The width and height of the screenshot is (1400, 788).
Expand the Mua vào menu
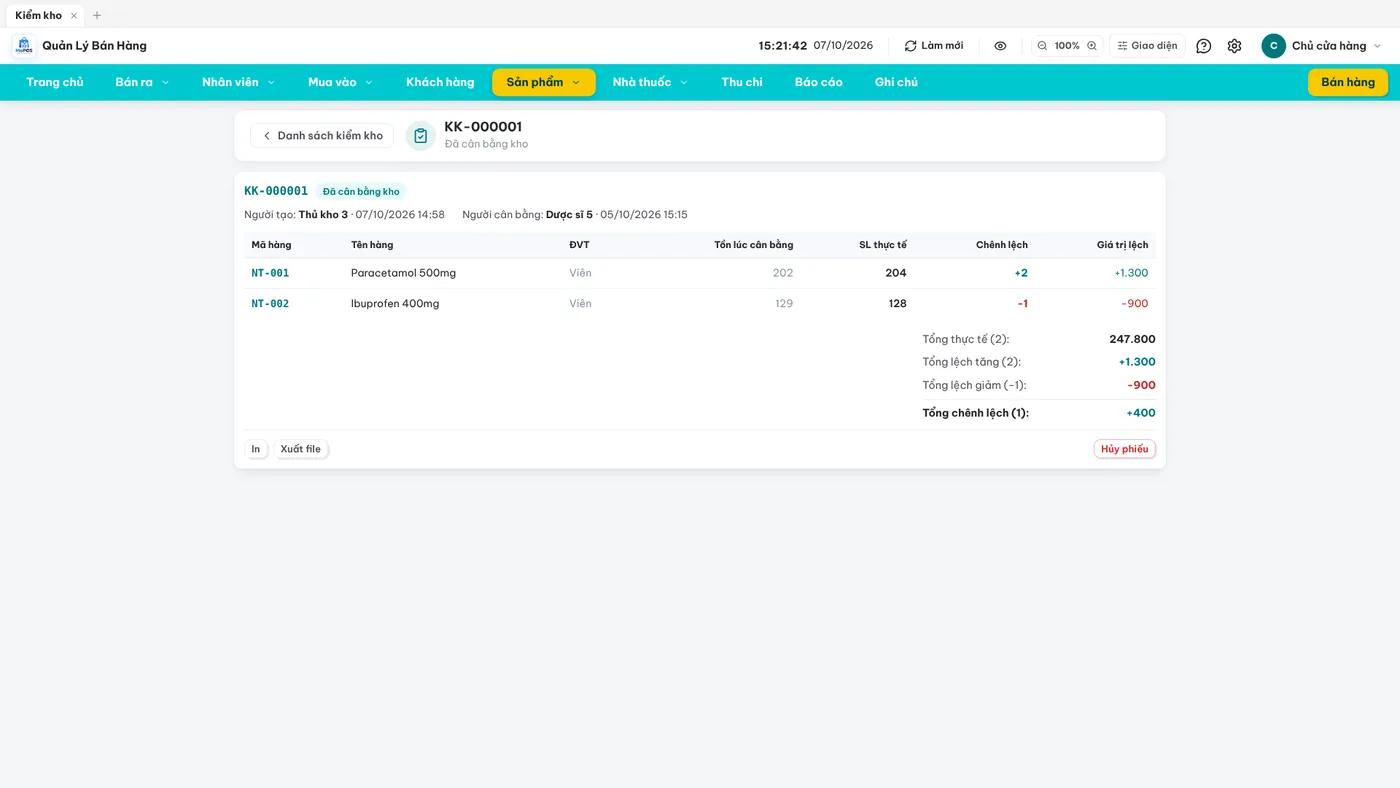[340, 82]
